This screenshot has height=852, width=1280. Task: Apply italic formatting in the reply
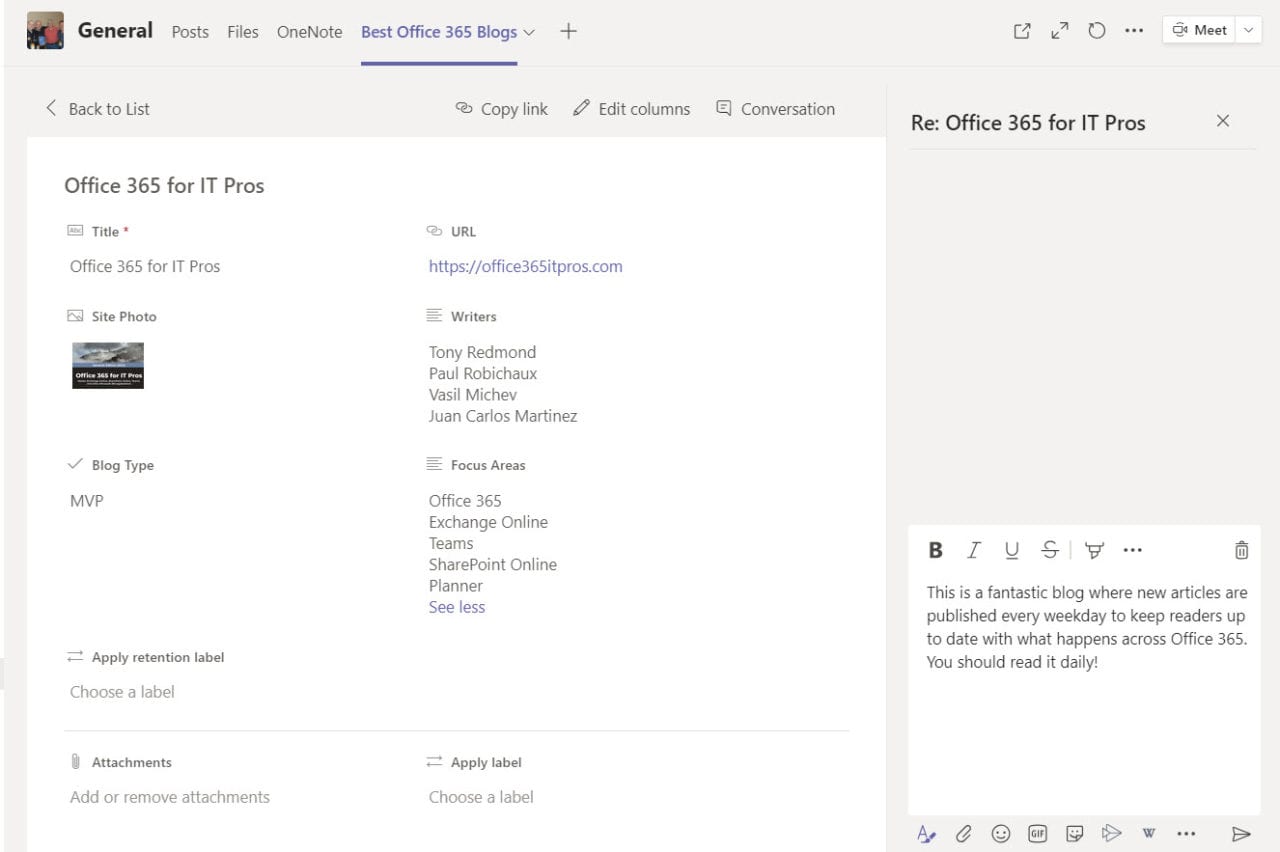[x=973, y=550]
